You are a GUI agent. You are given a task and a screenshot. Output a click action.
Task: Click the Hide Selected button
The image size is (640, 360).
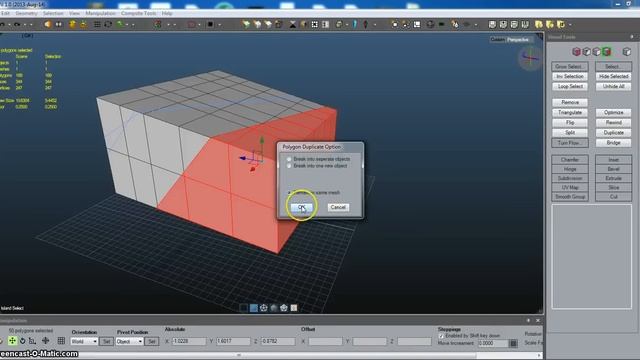click(613, 76)
